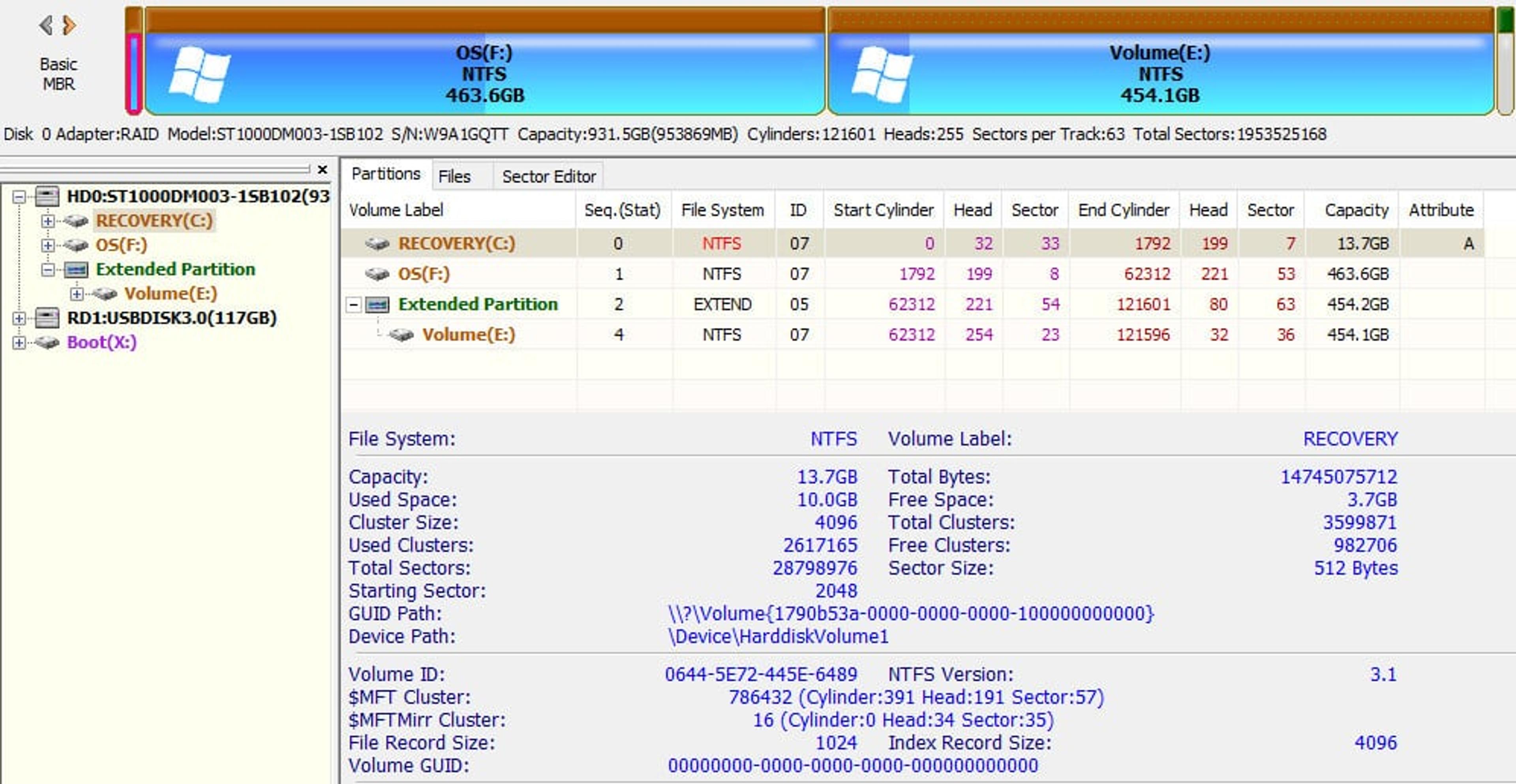Open the Sector Editor tab

point(548,176)
